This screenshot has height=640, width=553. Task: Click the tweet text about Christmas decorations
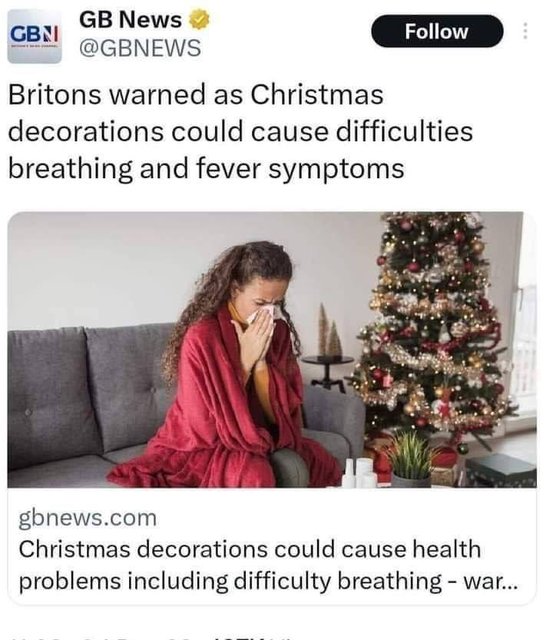pyautogui.click(x=240, y=131)
